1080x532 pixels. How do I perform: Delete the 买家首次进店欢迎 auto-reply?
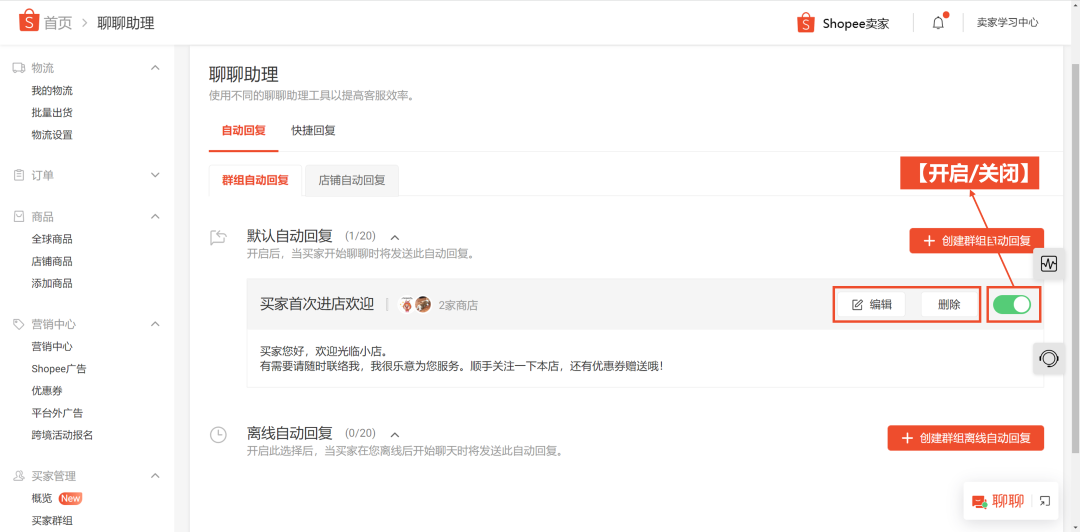point(949,305)
